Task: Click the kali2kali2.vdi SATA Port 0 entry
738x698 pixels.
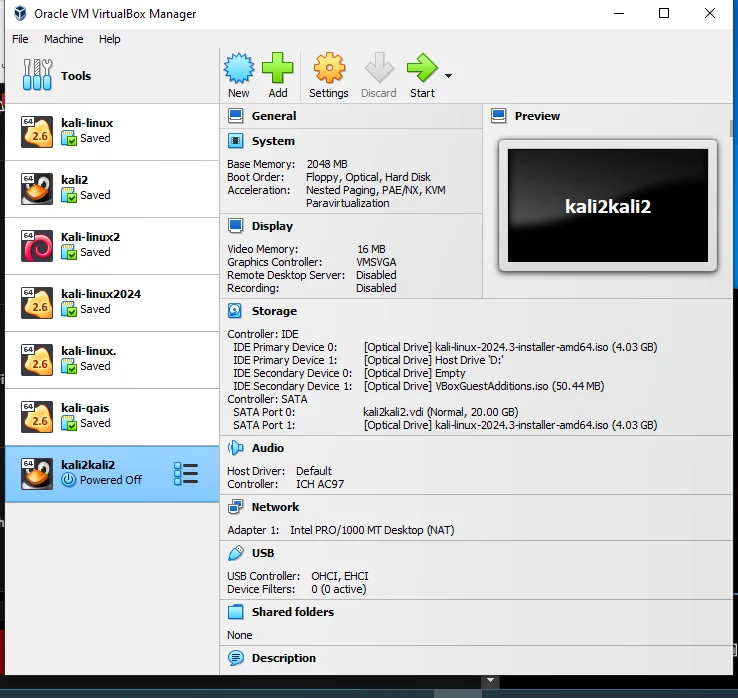Action: click(441, 412)
